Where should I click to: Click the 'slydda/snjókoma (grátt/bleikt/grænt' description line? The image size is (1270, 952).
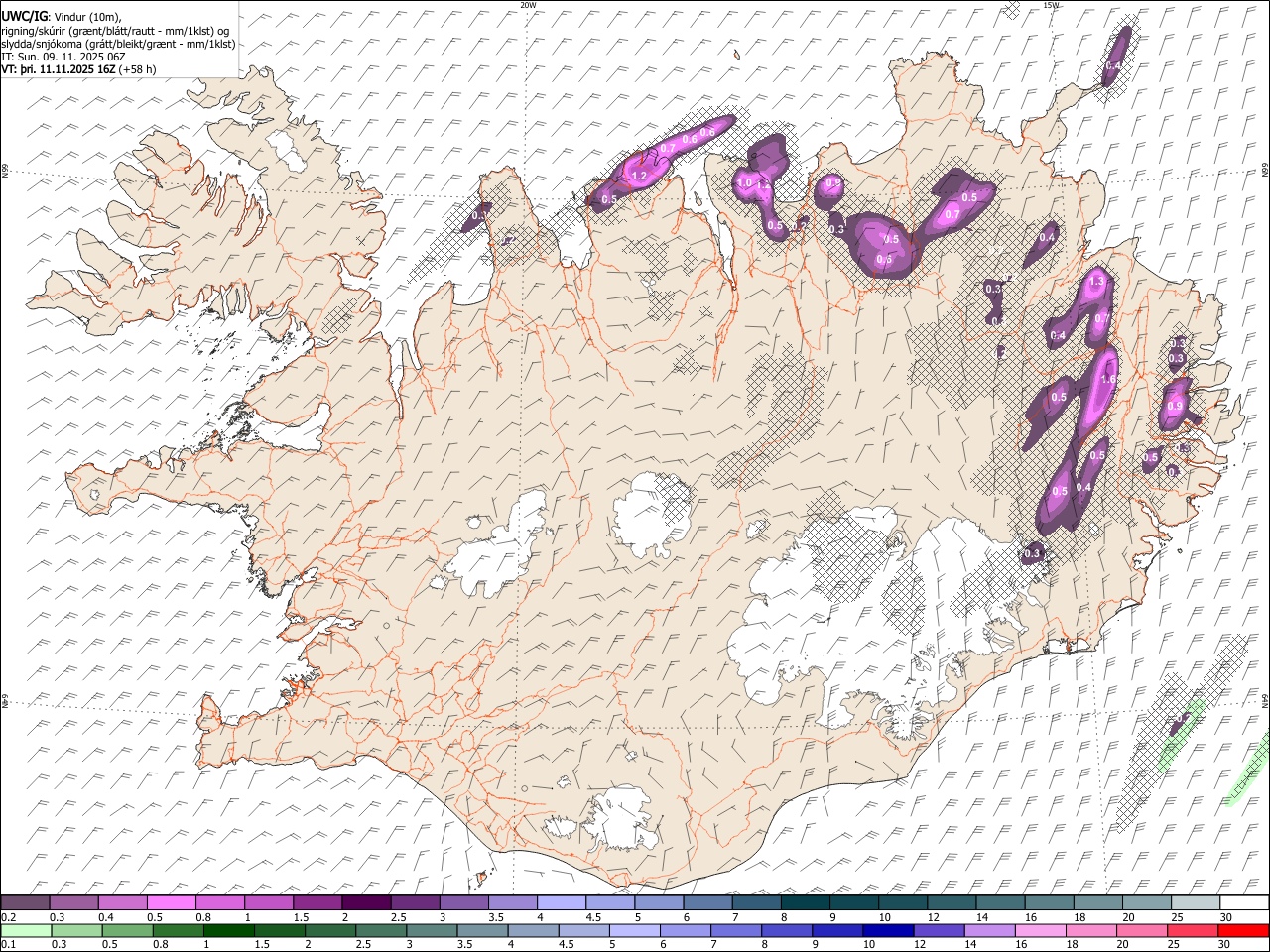click(118, 44)
